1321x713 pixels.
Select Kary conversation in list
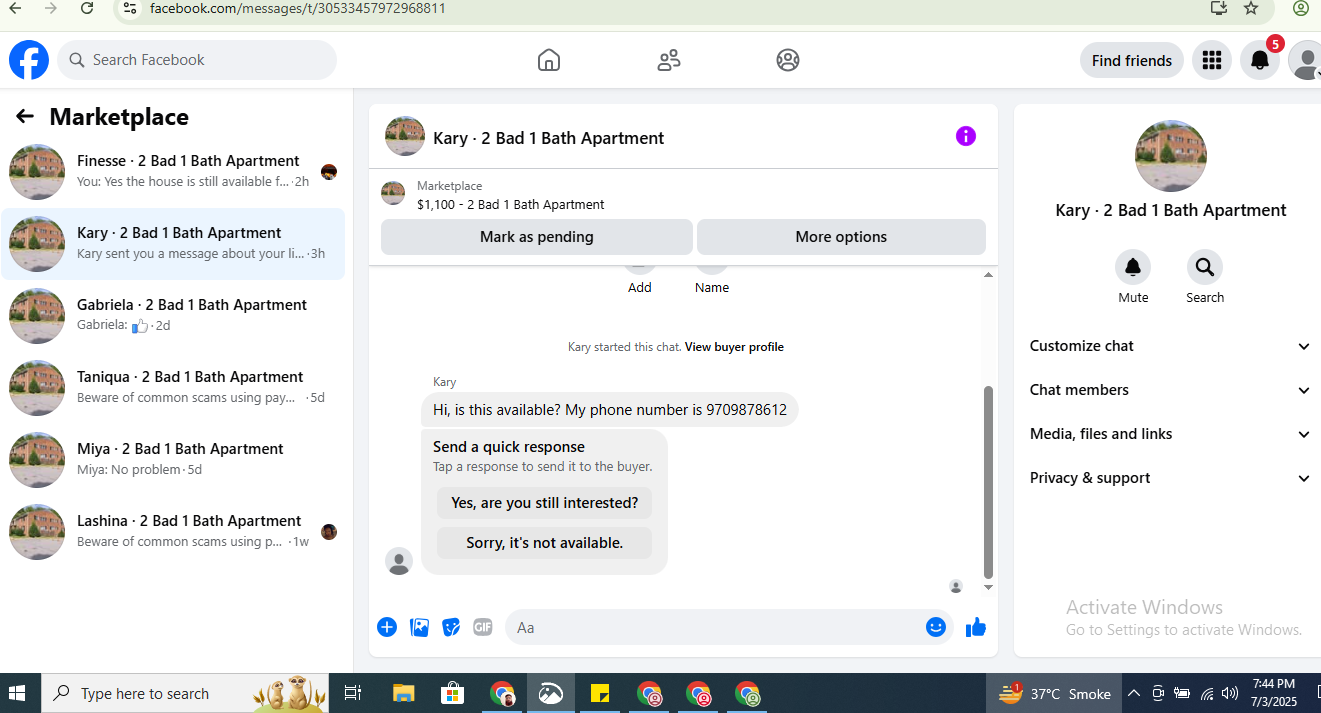click(173, 244)
